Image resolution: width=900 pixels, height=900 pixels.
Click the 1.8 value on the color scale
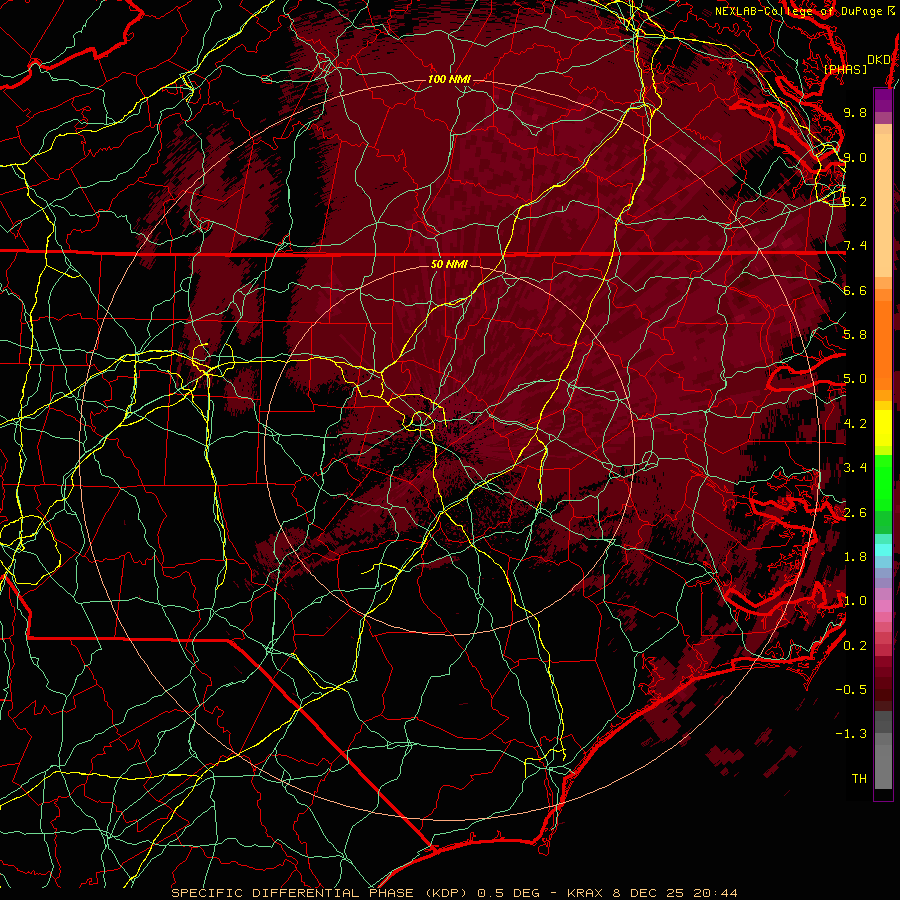click(x=855, y=557)
